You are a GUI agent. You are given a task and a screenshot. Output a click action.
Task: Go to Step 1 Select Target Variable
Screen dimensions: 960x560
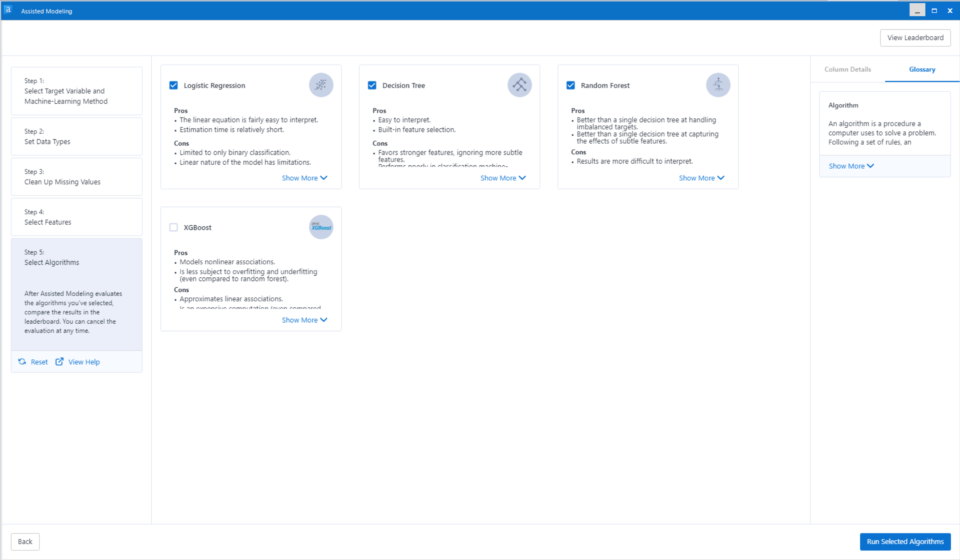pos(77,91)
